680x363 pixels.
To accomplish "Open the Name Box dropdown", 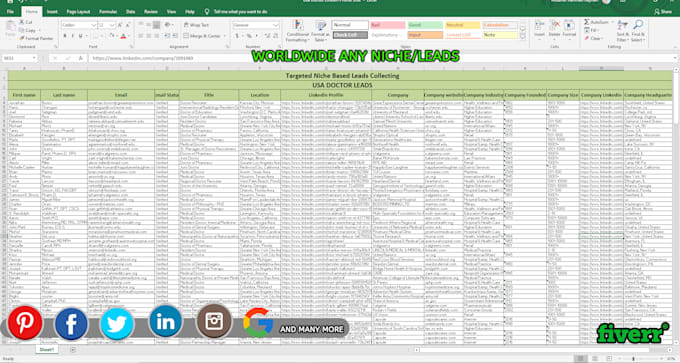I will click(34, 58).
